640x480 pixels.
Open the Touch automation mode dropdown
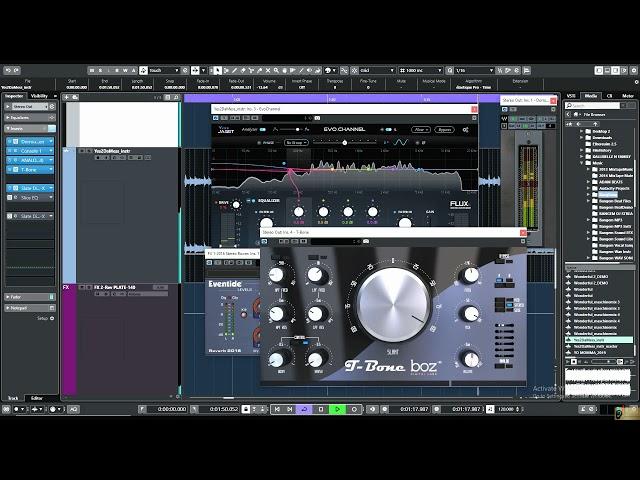[164, 70]
